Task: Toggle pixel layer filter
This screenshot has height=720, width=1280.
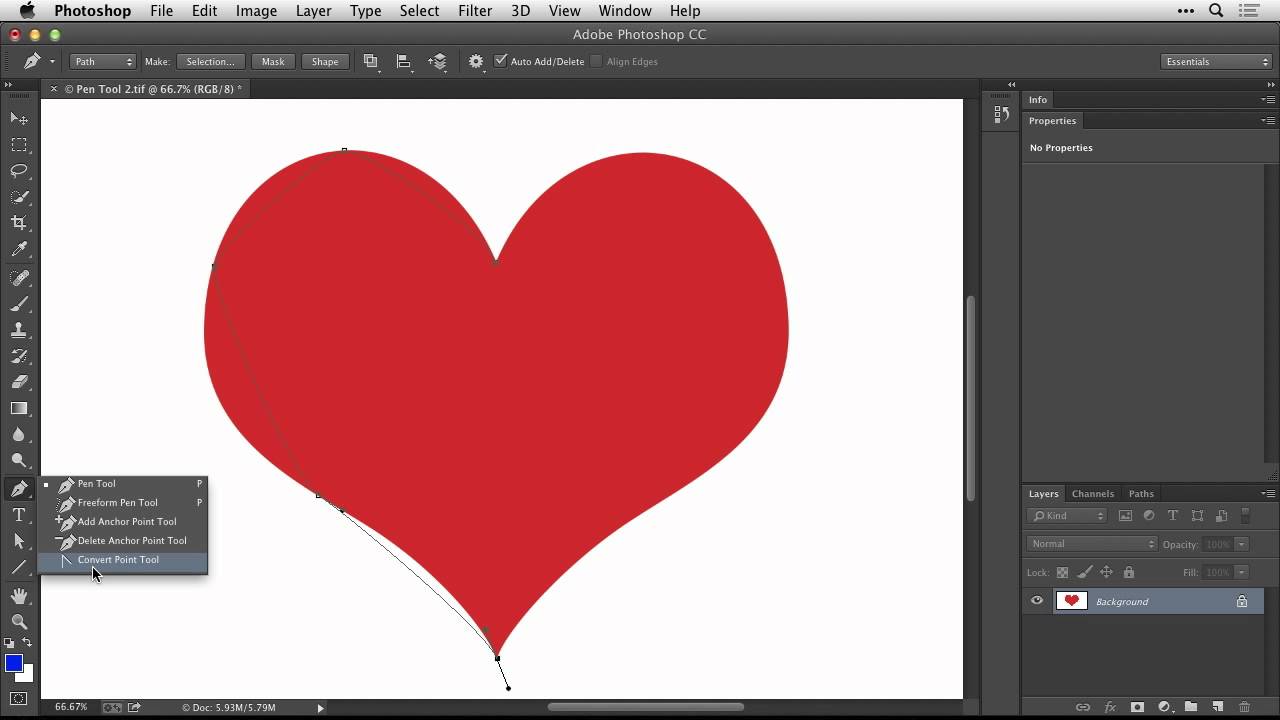Action: (x=1125, y=516)
